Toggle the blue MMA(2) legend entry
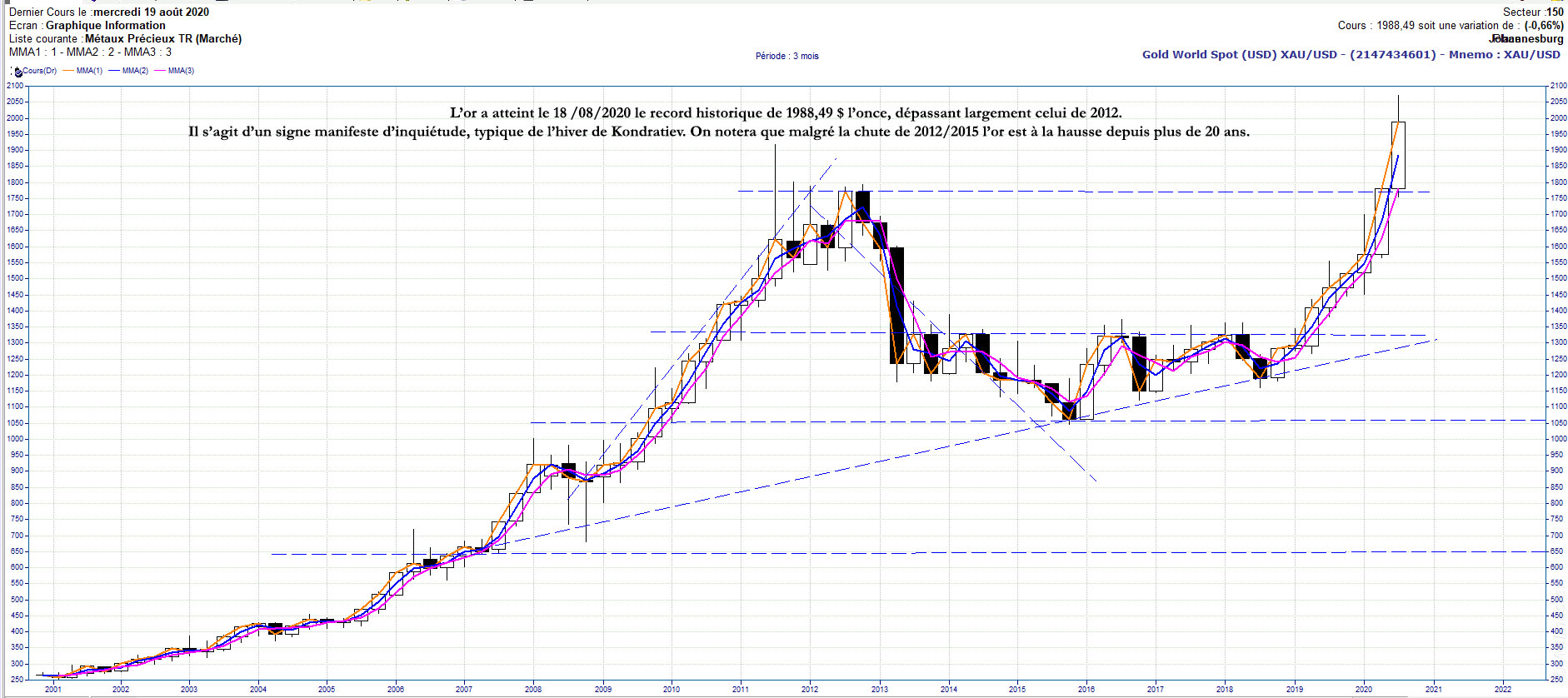 pyautogui.click(x=127, y=71)
